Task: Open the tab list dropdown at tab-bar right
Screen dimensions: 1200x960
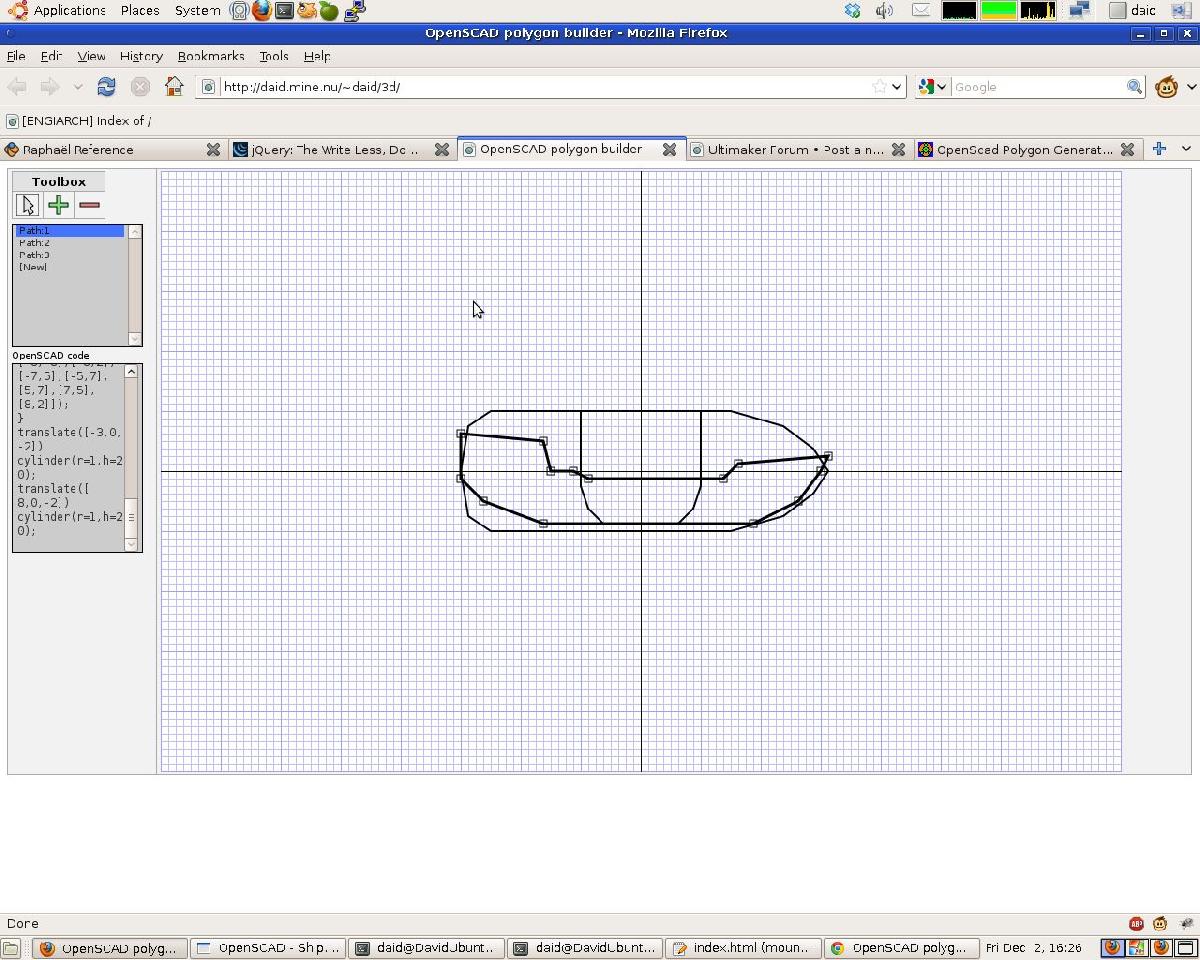Action: point(1184,149)
